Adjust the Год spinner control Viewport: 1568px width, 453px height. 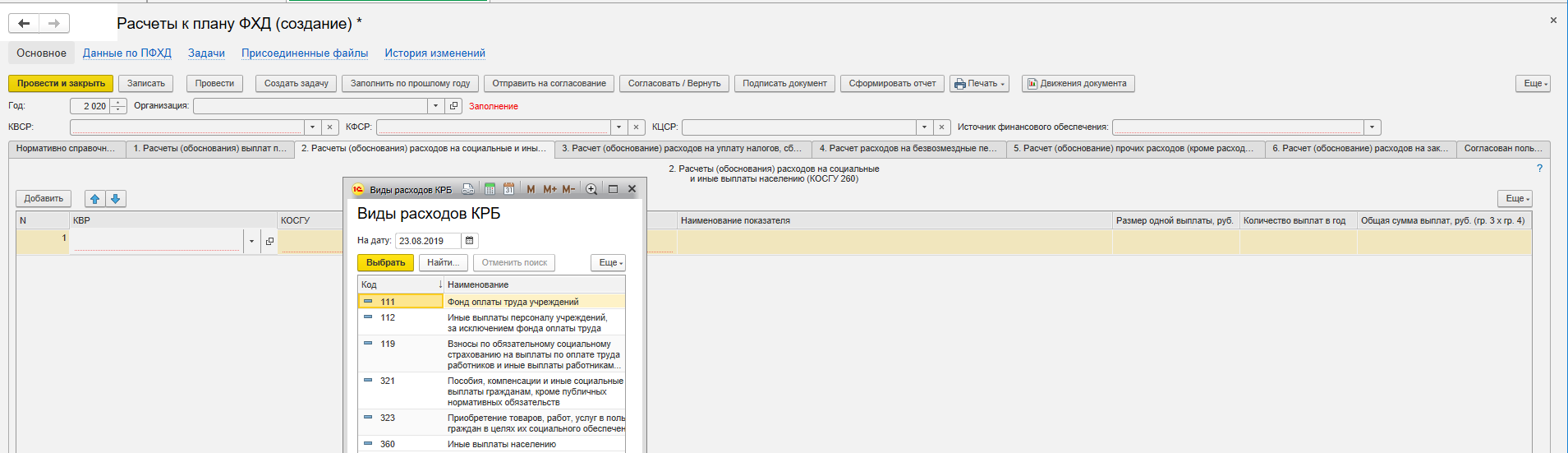point(118,106)
